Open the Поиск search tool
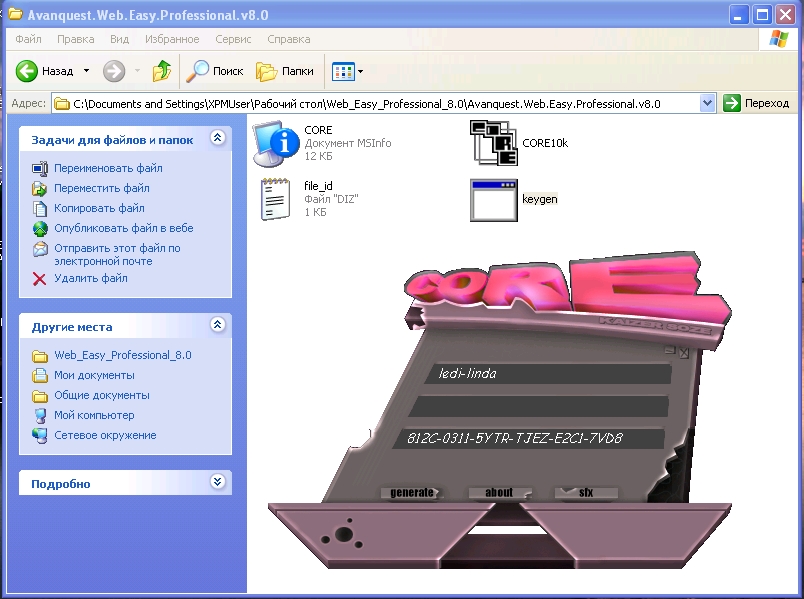Screen dimensions: 804x599 [x=214, y=71]
